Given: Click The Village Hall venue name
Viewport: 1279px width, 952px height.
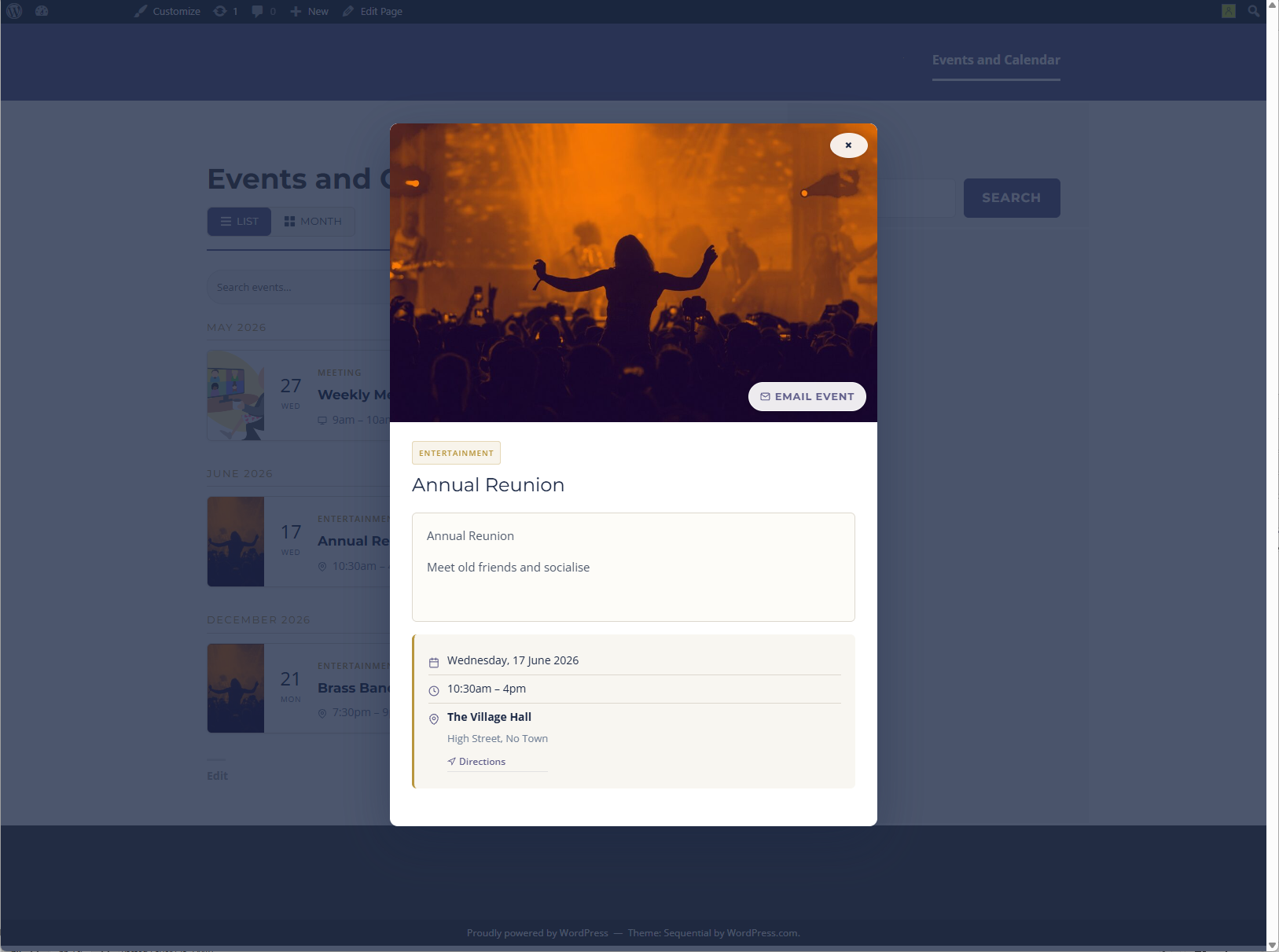Looking at the screenshot, I should pos(489,717).
